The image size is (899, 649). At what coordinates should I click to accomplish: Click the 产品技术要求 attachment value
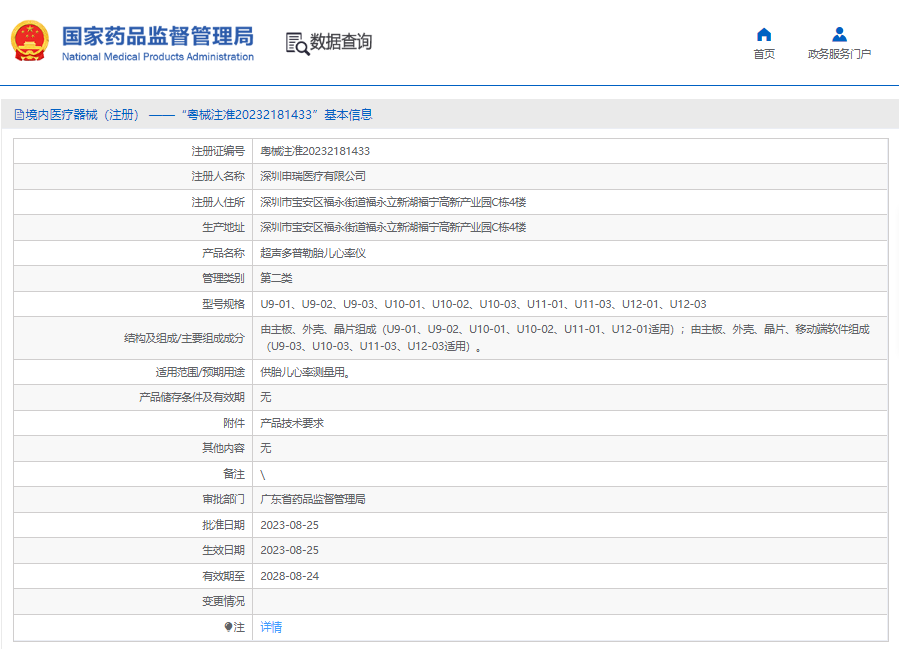[x=292, y=423]
